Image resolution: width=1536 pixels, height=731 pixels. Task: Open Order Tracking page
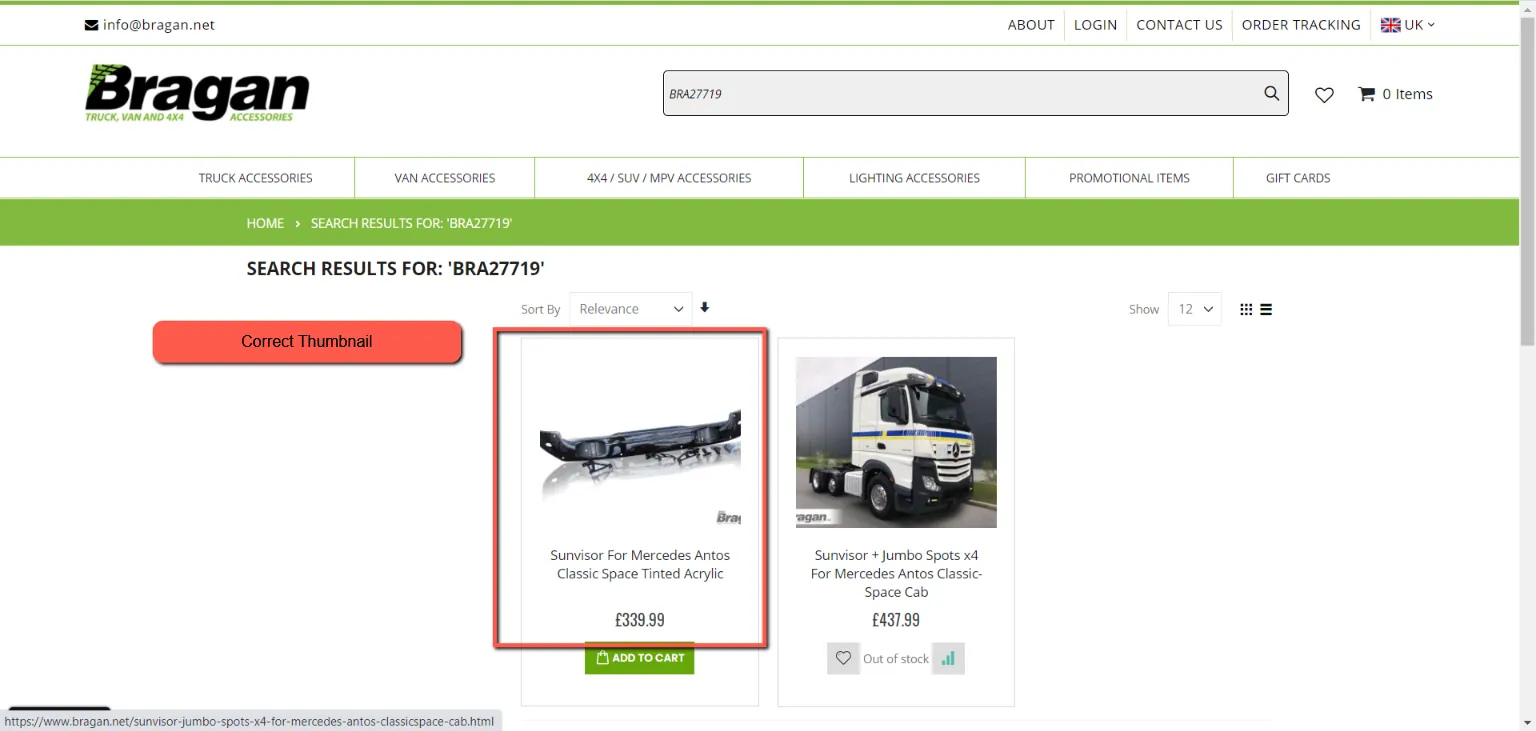[x=1301, y=25]
